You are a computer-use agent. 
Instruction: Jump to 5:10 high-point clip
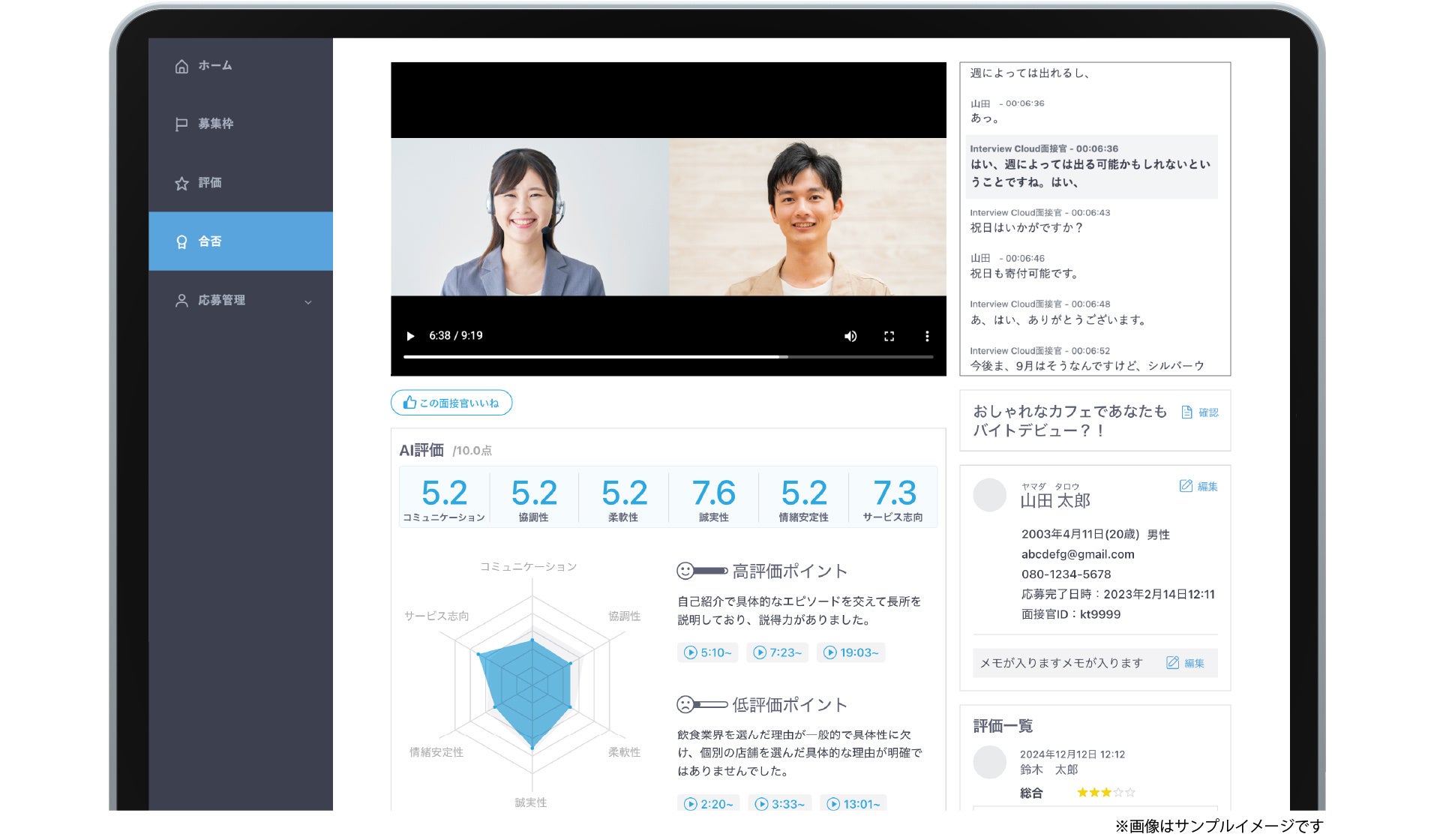pos(708,652)
